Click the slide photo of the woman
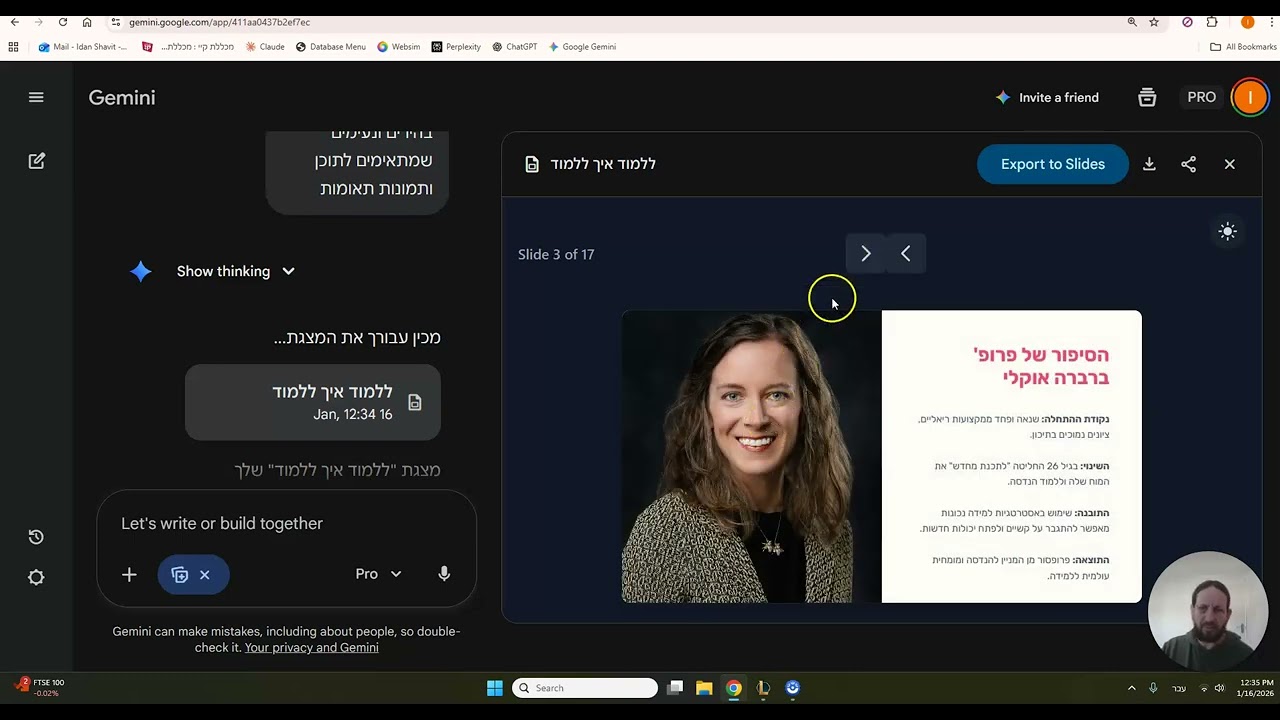Viewport: 1280px width, 720px height. tap(751, 456)
